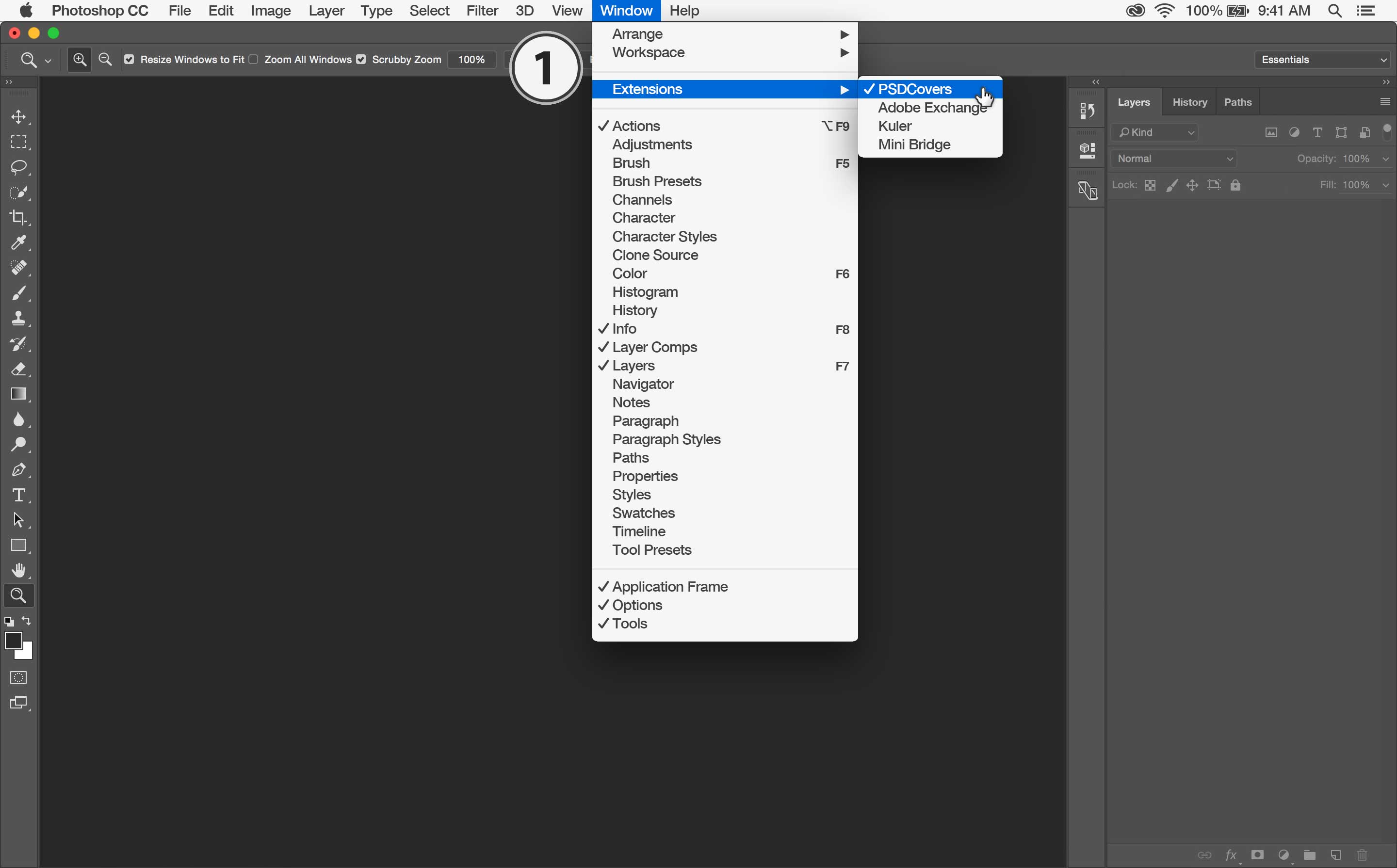
Task: Swap foreground and background colors
Action: (26, 621)
